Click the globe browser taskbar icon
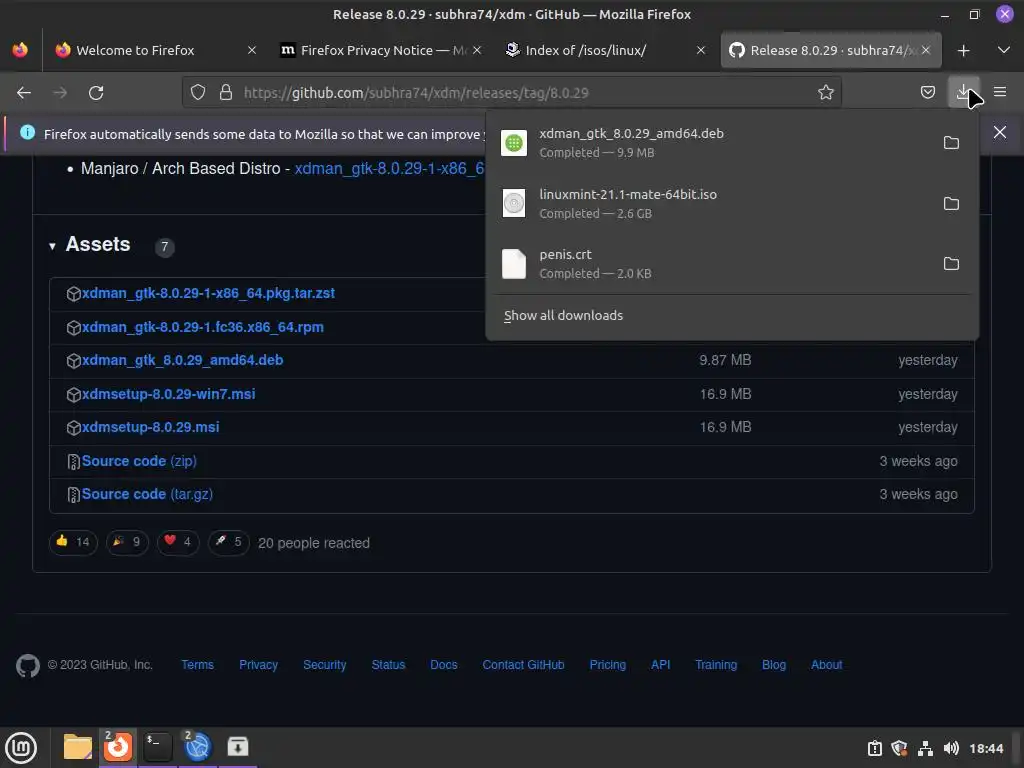The image size is (1024, 768). [x=198, y=747]
